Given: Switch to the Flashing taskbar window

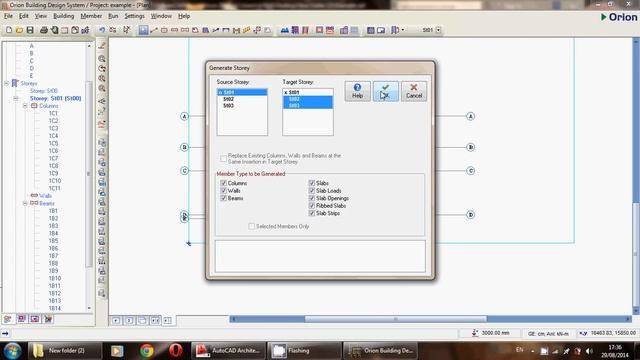Looking at the screenshot, I should click(304, 351).
